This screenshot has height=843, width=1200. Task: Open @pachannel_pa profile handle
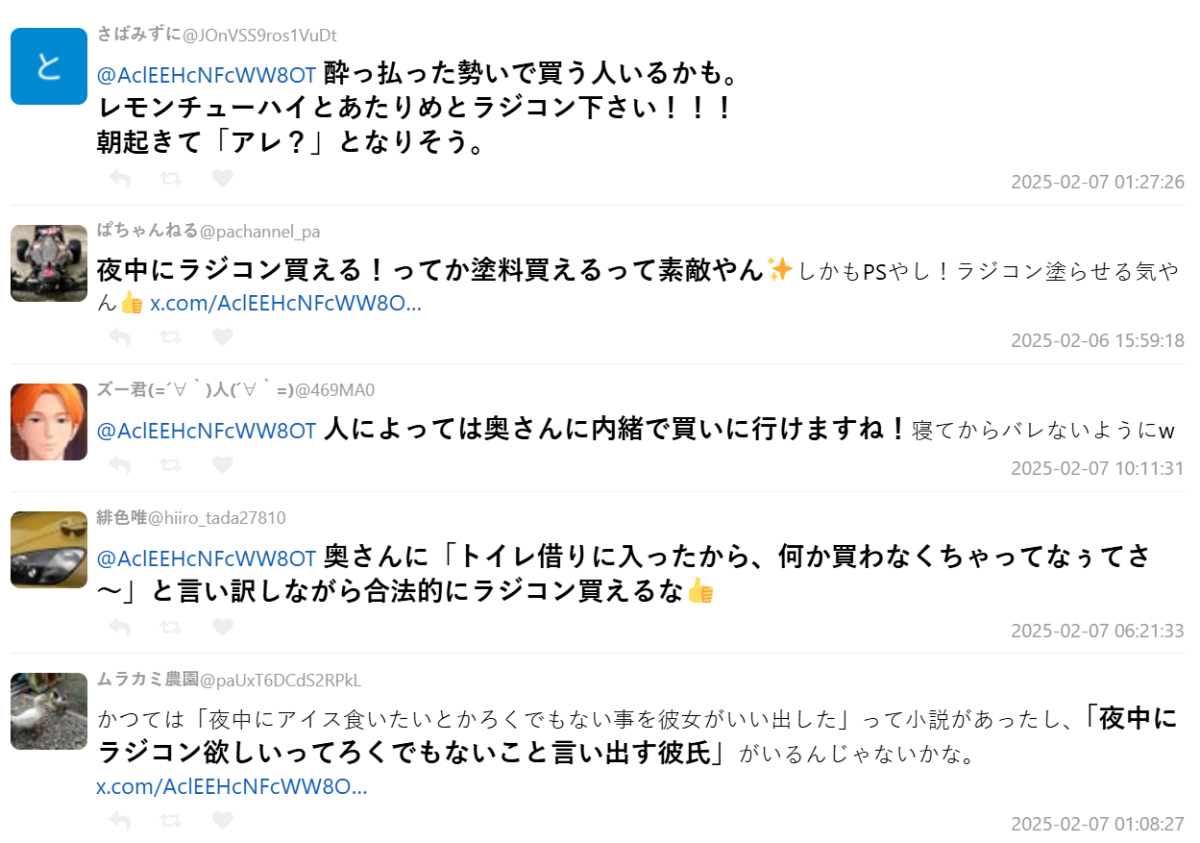260,232
